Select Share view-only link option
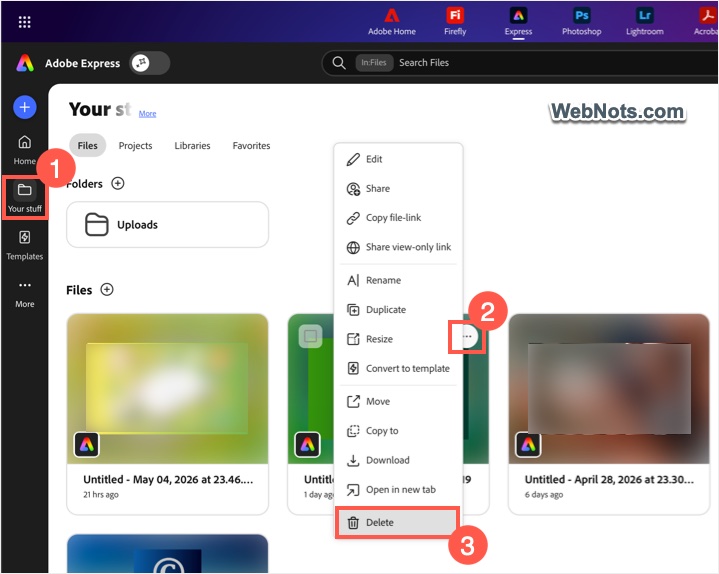This screenshot has height=574, width=719. (398, 247)
